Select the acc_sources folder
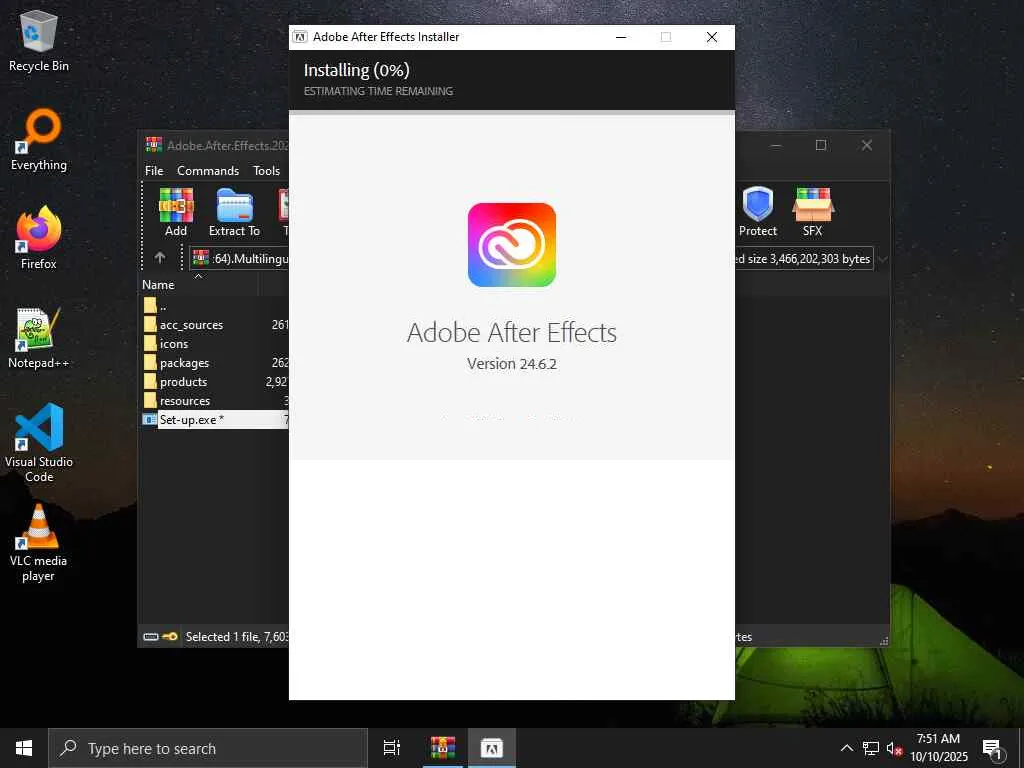The image size is (1024, 768). tap(215, 325)
